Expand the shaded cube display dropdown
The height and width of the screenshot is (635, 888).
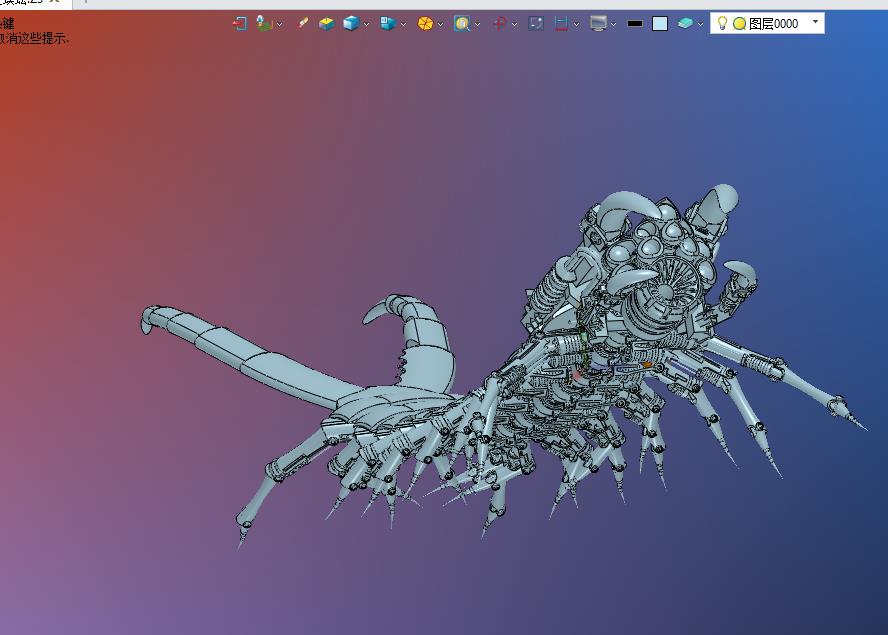pyautogui.click(x=366, y=24)
